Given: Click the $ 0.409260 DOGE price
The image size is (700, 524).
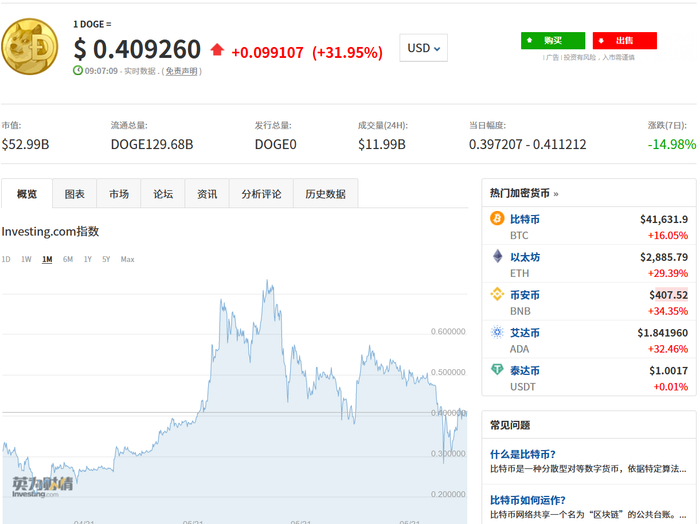Looking at the screenshot, I should (138, 49).
